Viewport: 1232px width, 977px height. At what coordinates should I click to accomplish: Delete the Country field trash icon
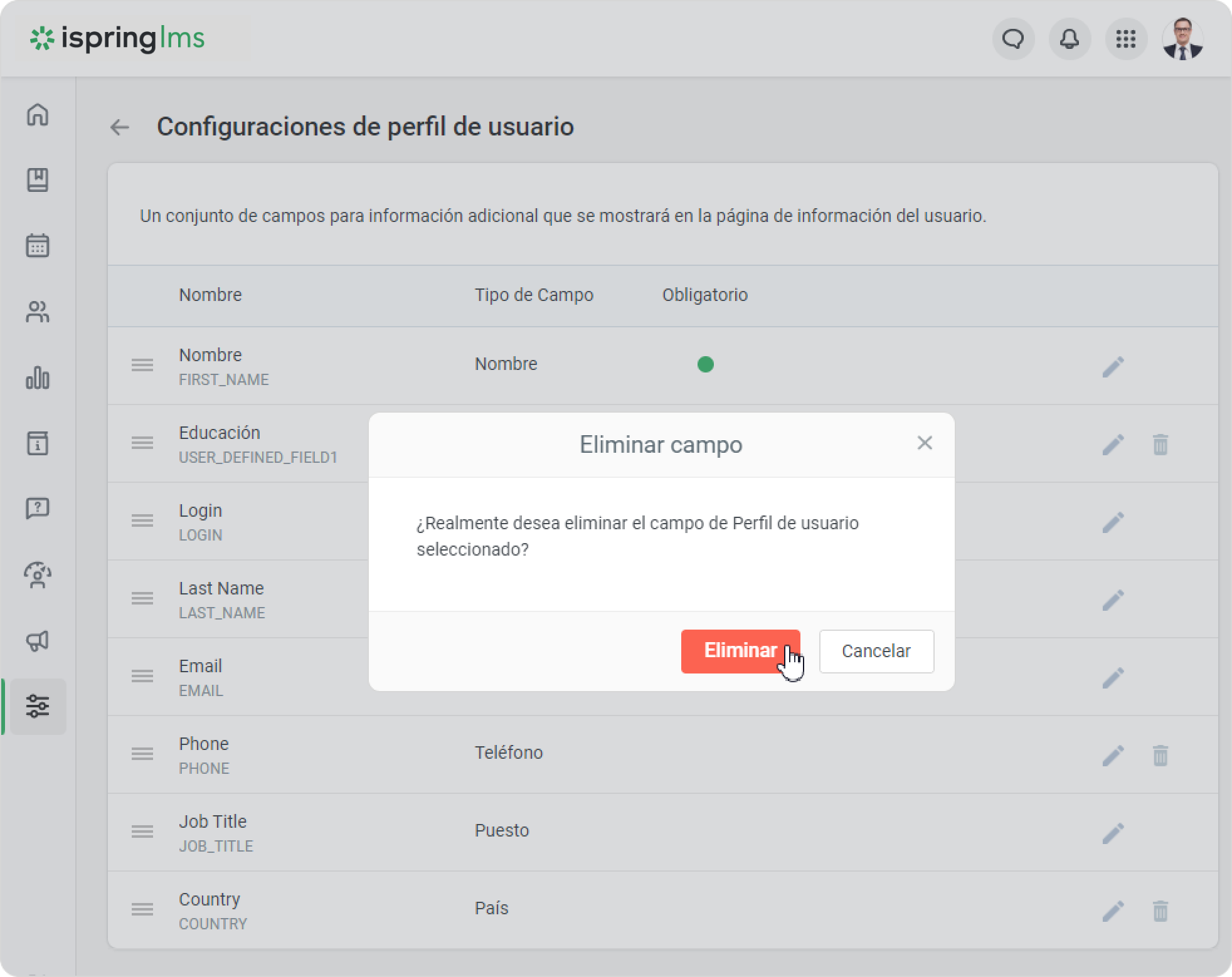1160,911
